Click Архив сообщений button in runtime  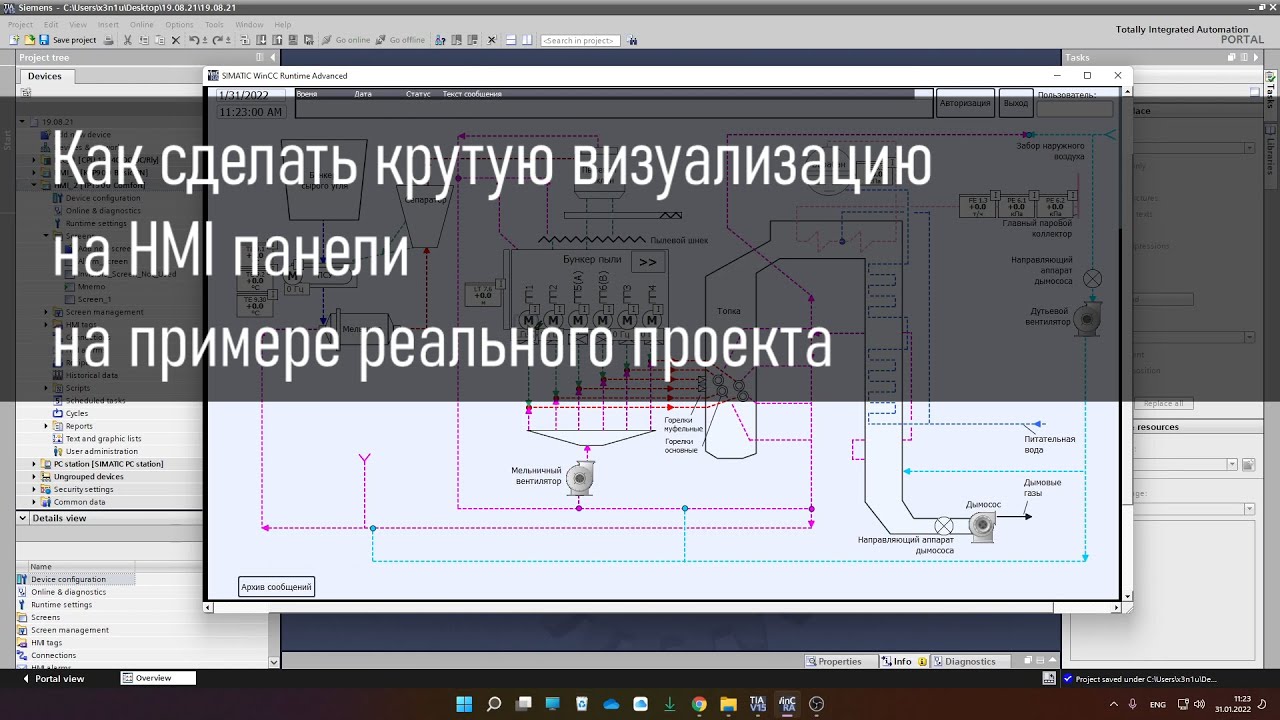coord(277,587)
